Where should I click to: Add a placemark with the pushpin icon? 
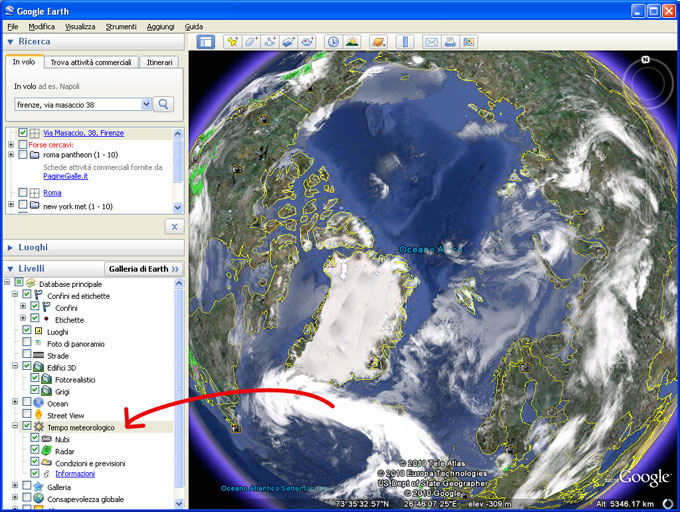[x=233, y=42]
